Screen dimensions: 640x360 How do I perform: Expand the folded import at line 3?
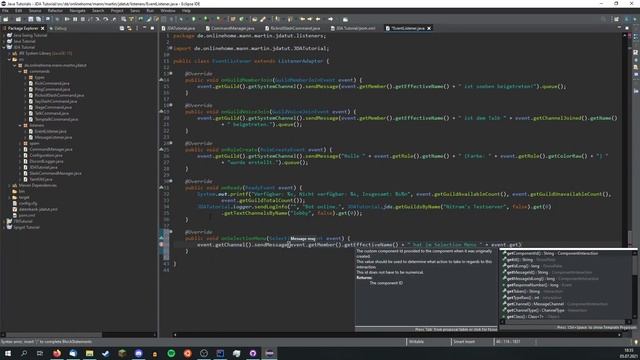click(171, 48)
